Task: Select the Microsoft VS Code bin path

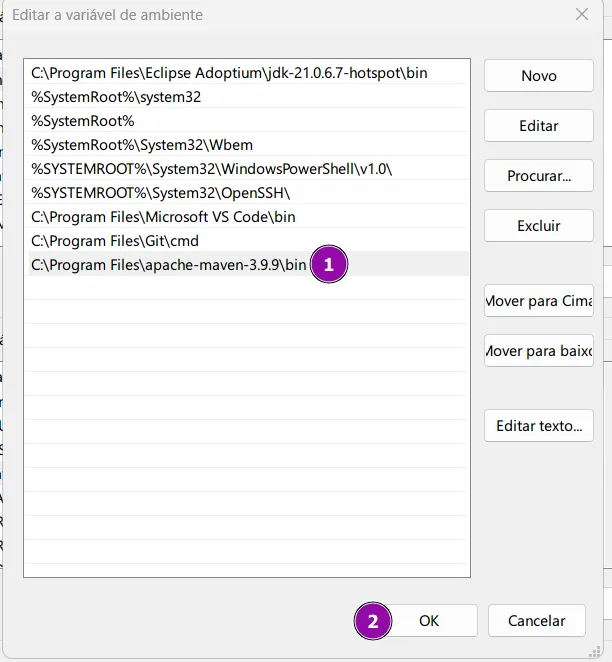Action: (x=163, y=216)
